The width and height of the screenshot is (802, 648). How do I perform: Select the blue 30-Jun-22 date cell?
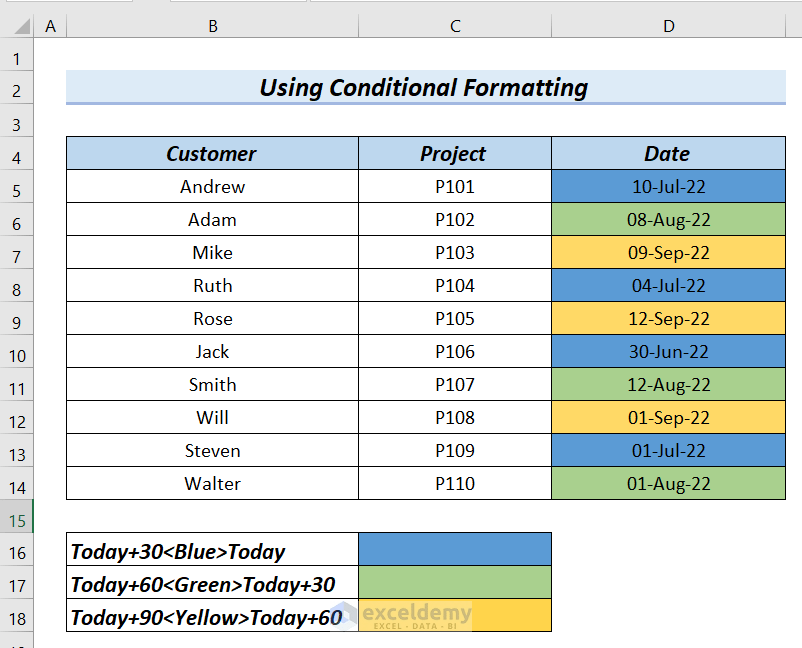668,352
